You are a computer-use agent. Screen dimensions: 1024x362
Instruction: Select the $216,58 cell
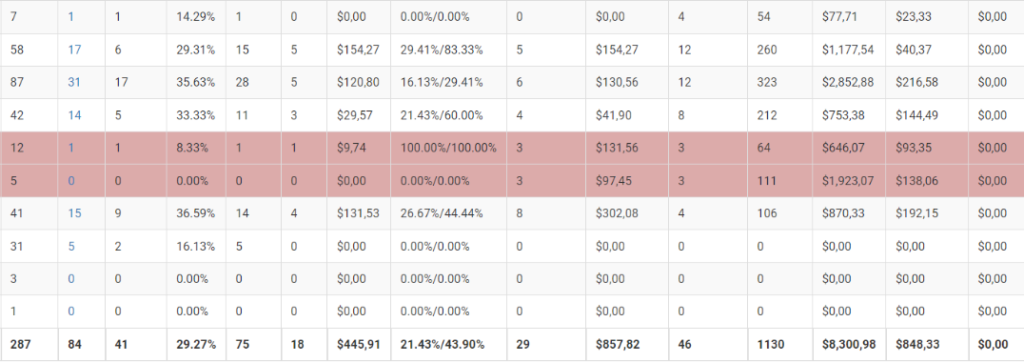coord(927,82)
